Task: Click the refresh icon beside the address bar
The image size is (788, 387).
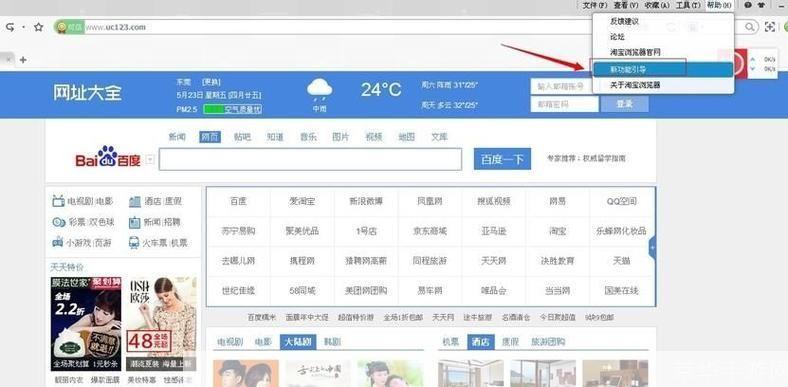Action: (10, 27)
